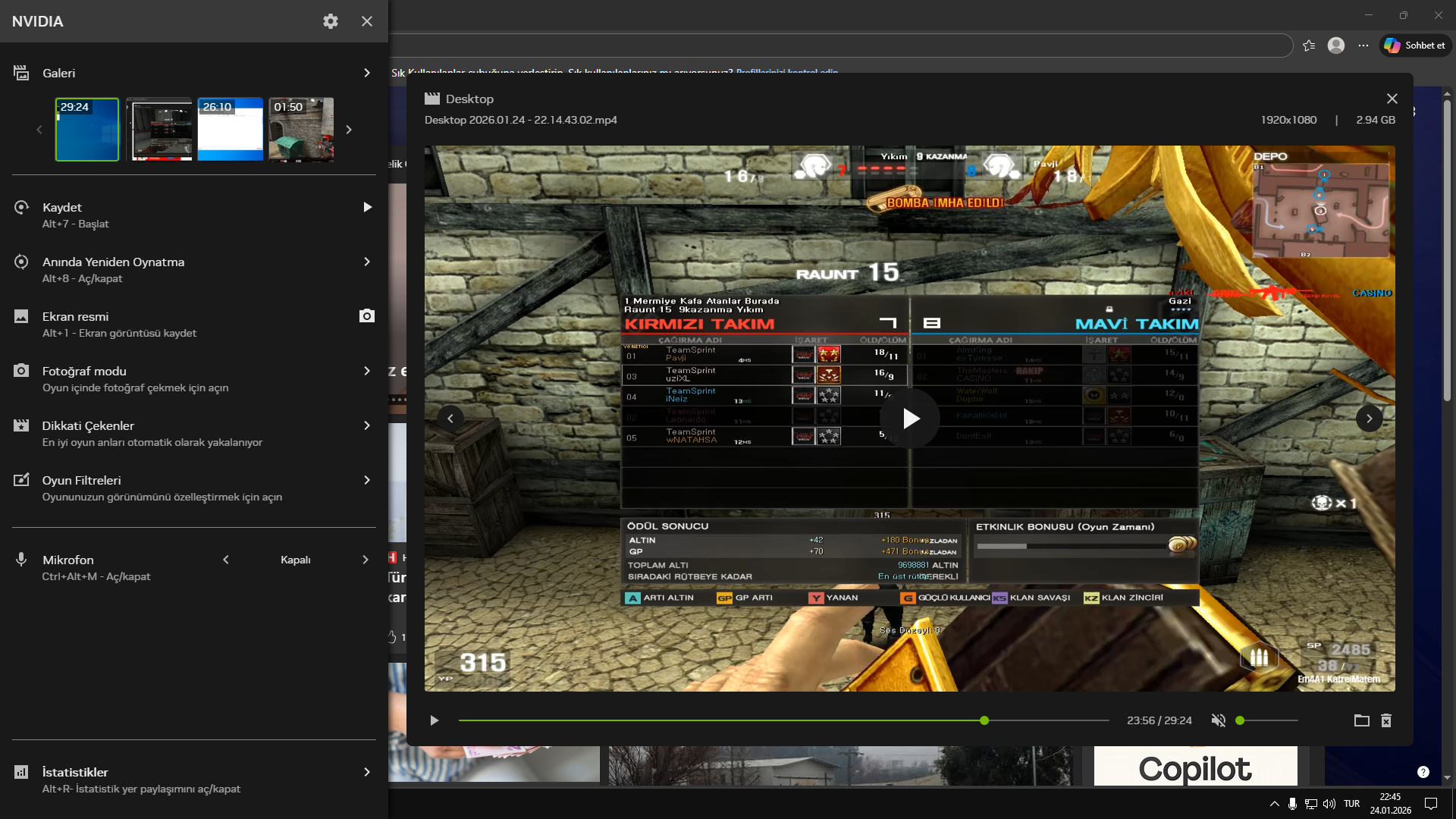Image resolution: width=1456 pixels, height=819 pixels.
Task: Click the taskbar microphone tray icon
Action: [x=1292, y=804]
